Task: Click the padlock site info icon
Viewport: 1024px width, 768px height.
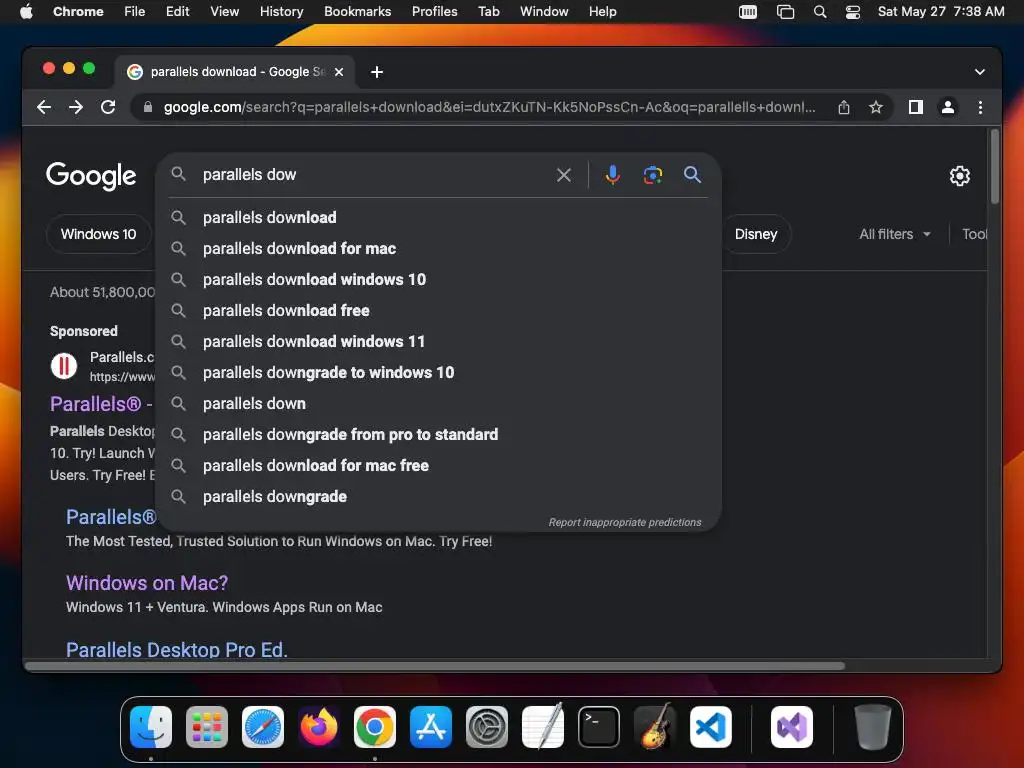Action: click(x=148, y=107)
